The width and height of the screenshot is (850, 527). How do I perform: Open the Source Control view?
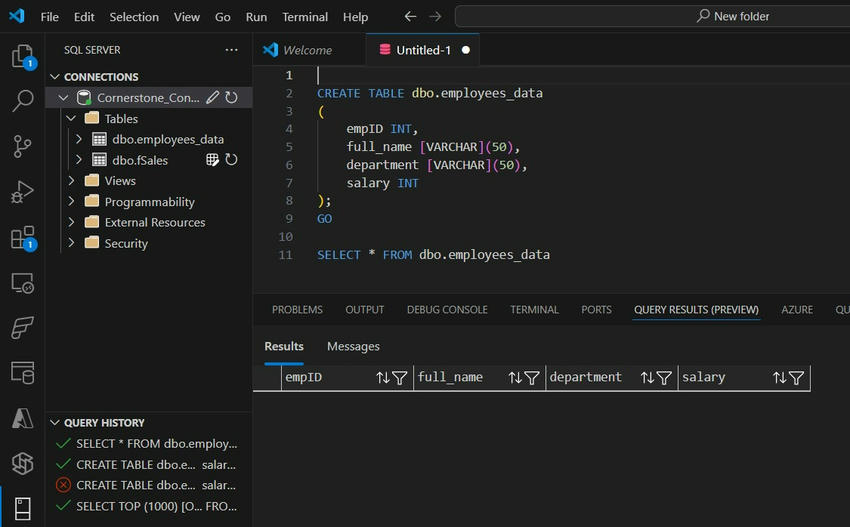pyautogui.click(x=22, y=146)
